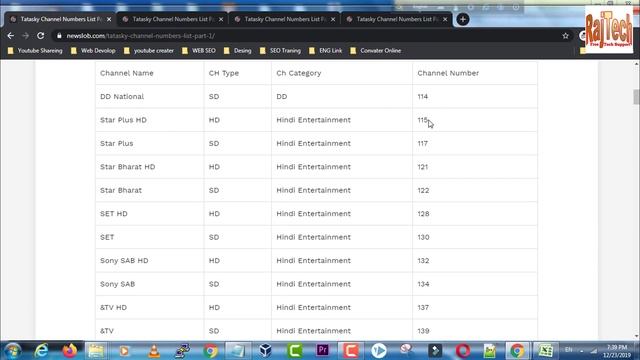Go back using the browser back arrow
This screenshot has height=360, width=640.
pos(11,36)
